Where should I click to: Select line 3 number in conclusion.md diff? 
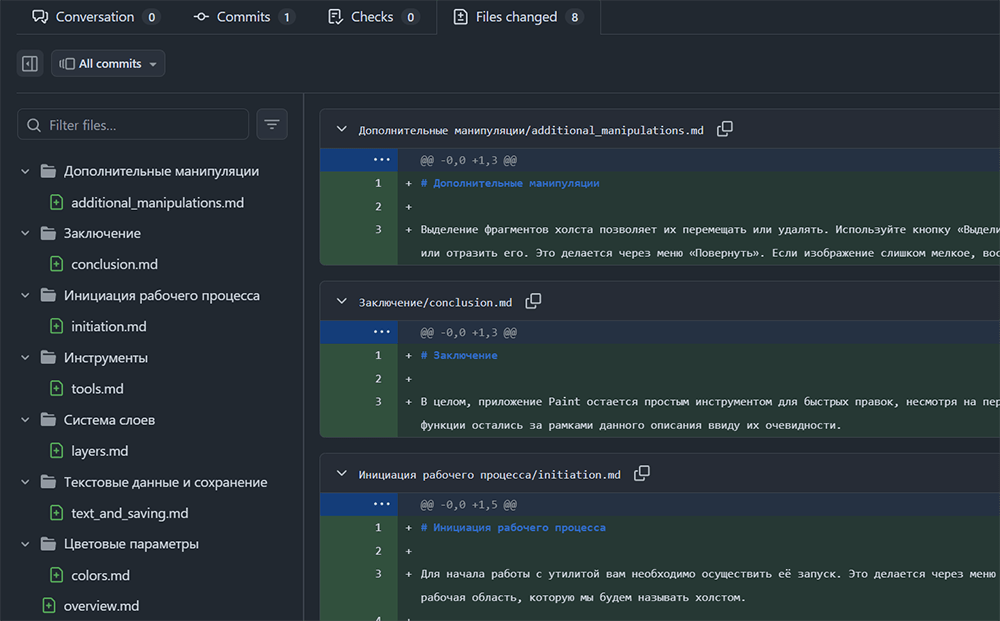click(x=378, y=402)
